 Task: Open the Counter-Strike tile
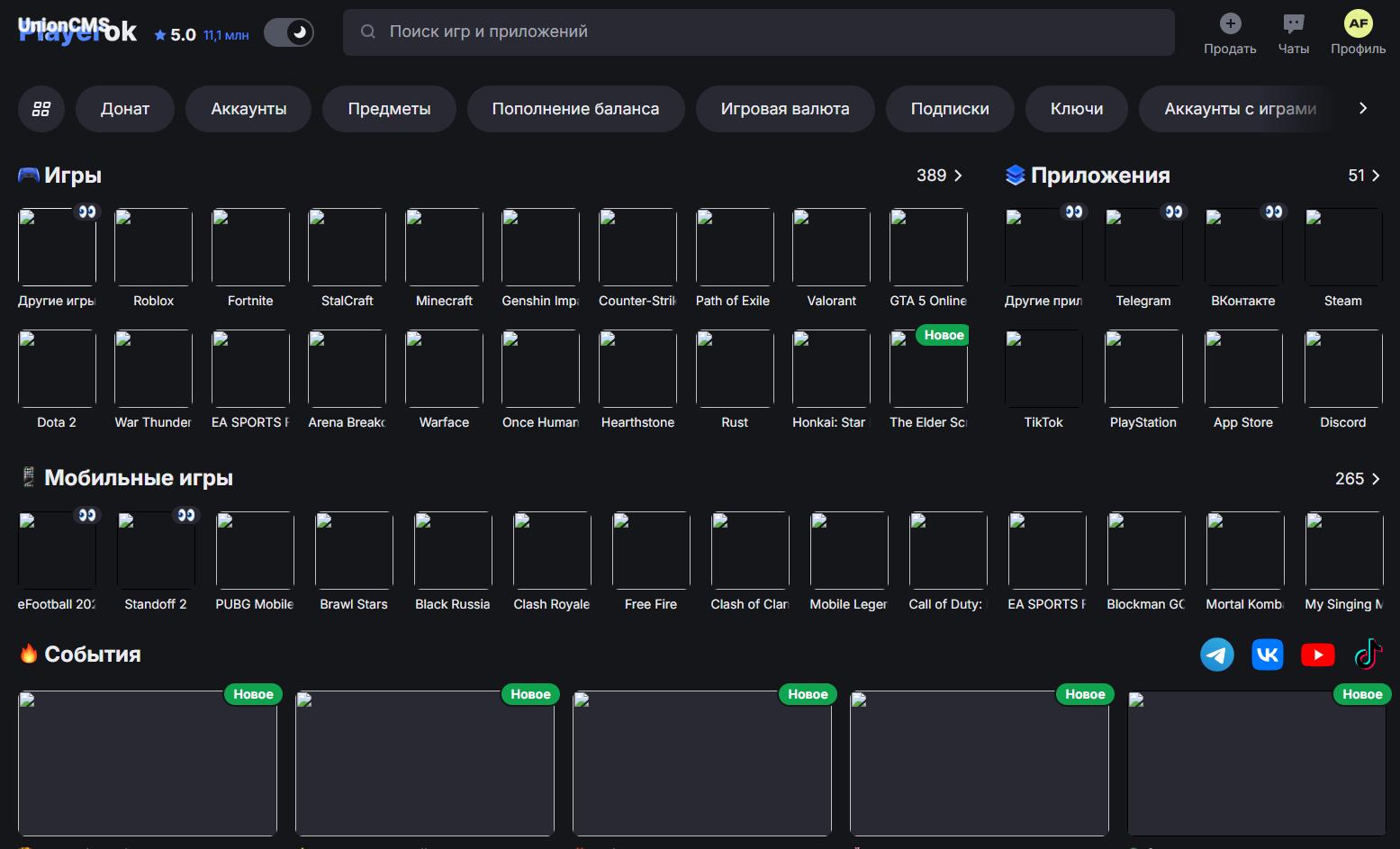click(x=637, y=259)
